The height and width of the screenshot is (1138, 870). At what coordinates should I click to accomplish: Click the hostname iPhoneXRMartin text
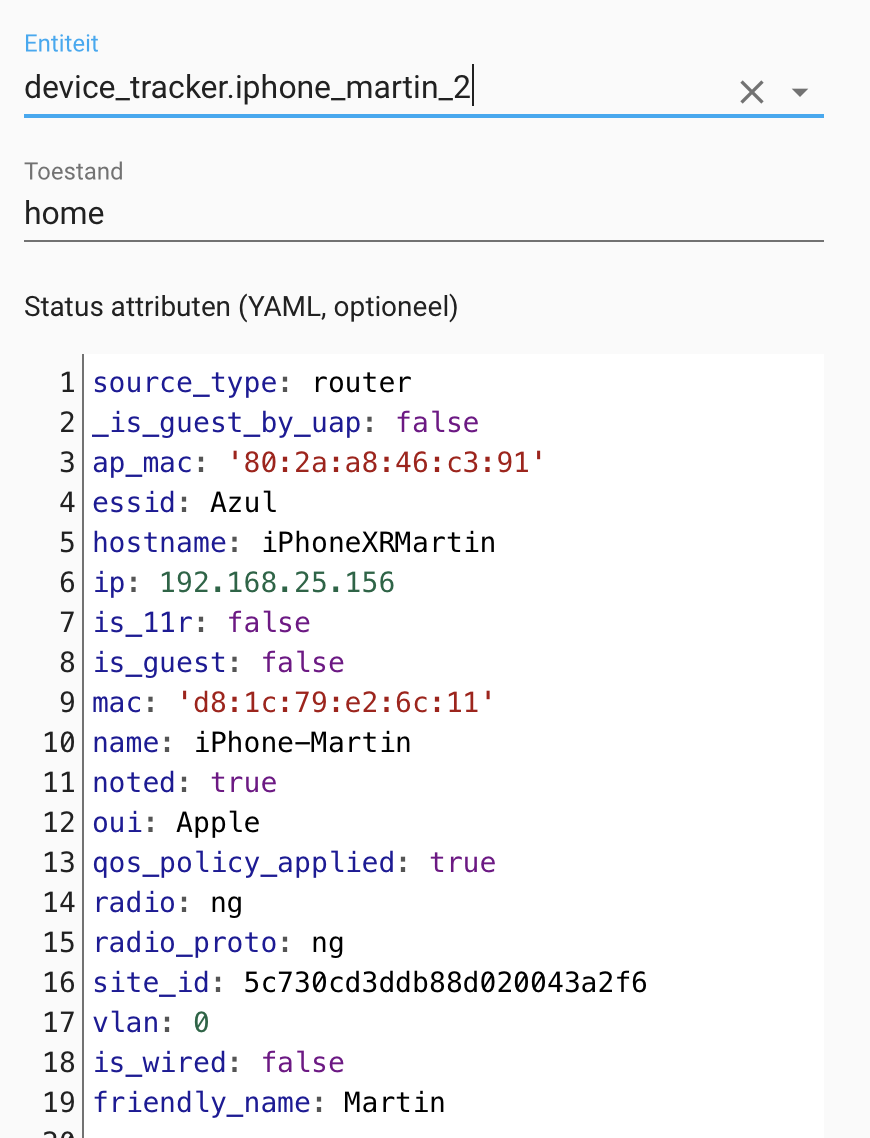tap(378, 542)
